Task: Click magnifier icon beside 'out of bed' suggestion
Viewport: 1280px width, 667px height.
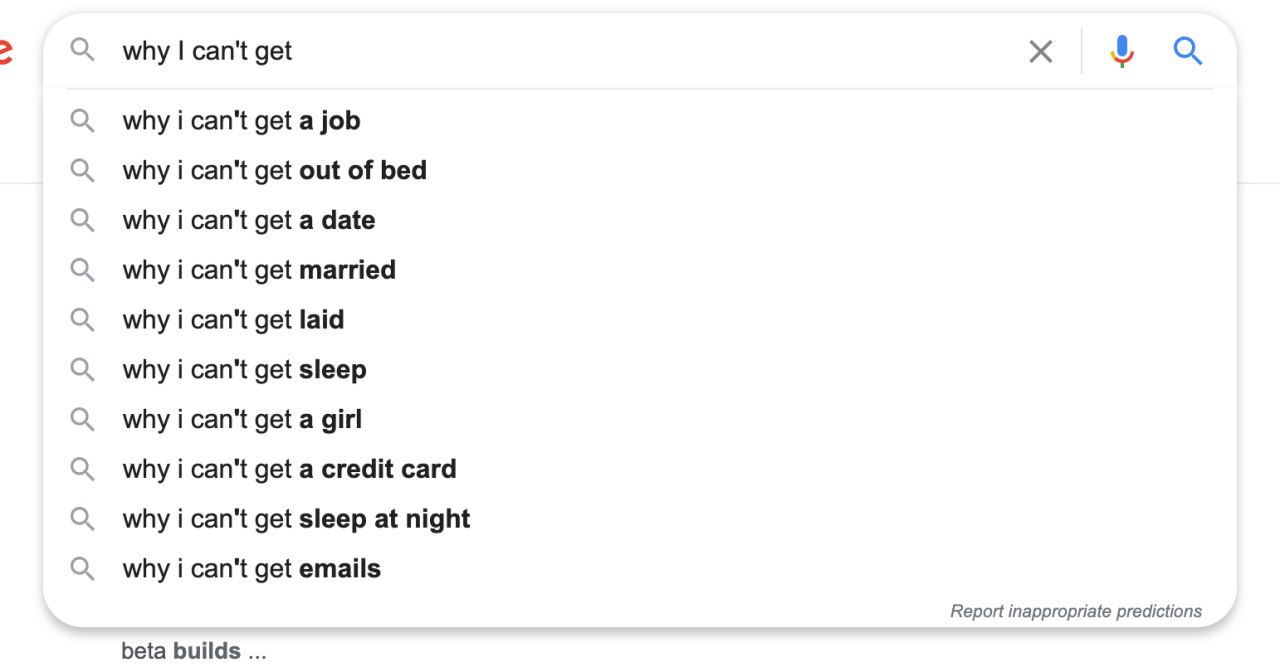Action: coord(82,171)
